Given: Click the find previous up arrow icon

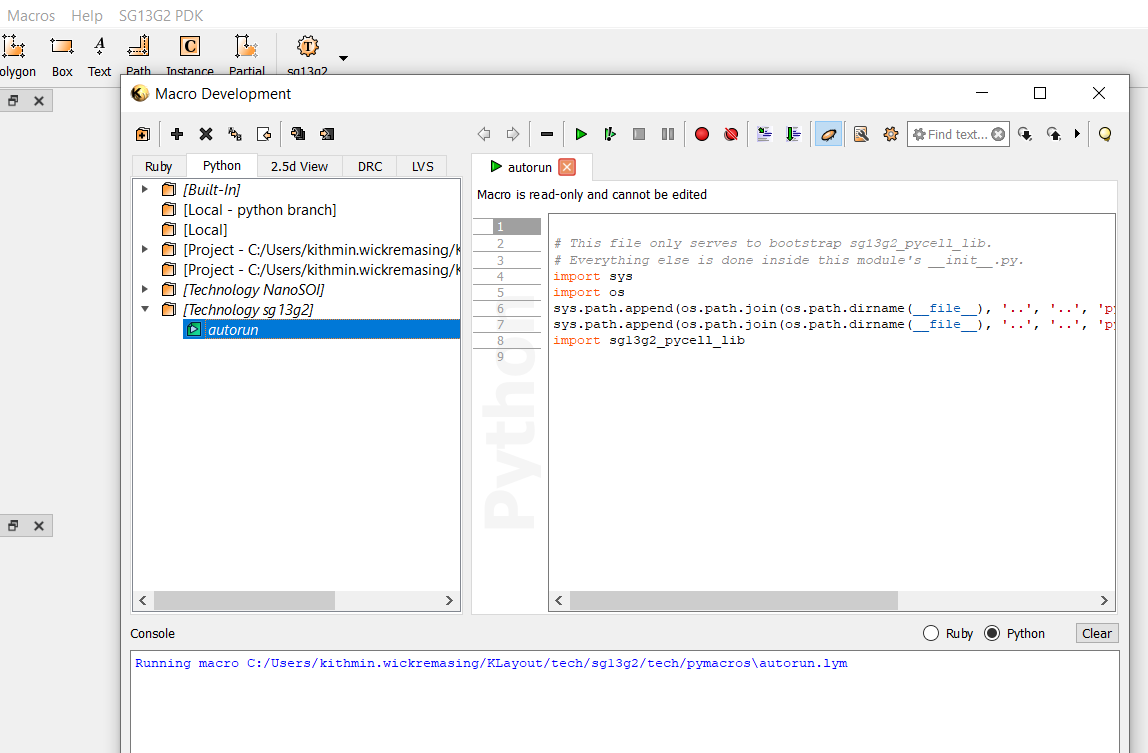Looking at the screenshot, I should [1054, 134].
